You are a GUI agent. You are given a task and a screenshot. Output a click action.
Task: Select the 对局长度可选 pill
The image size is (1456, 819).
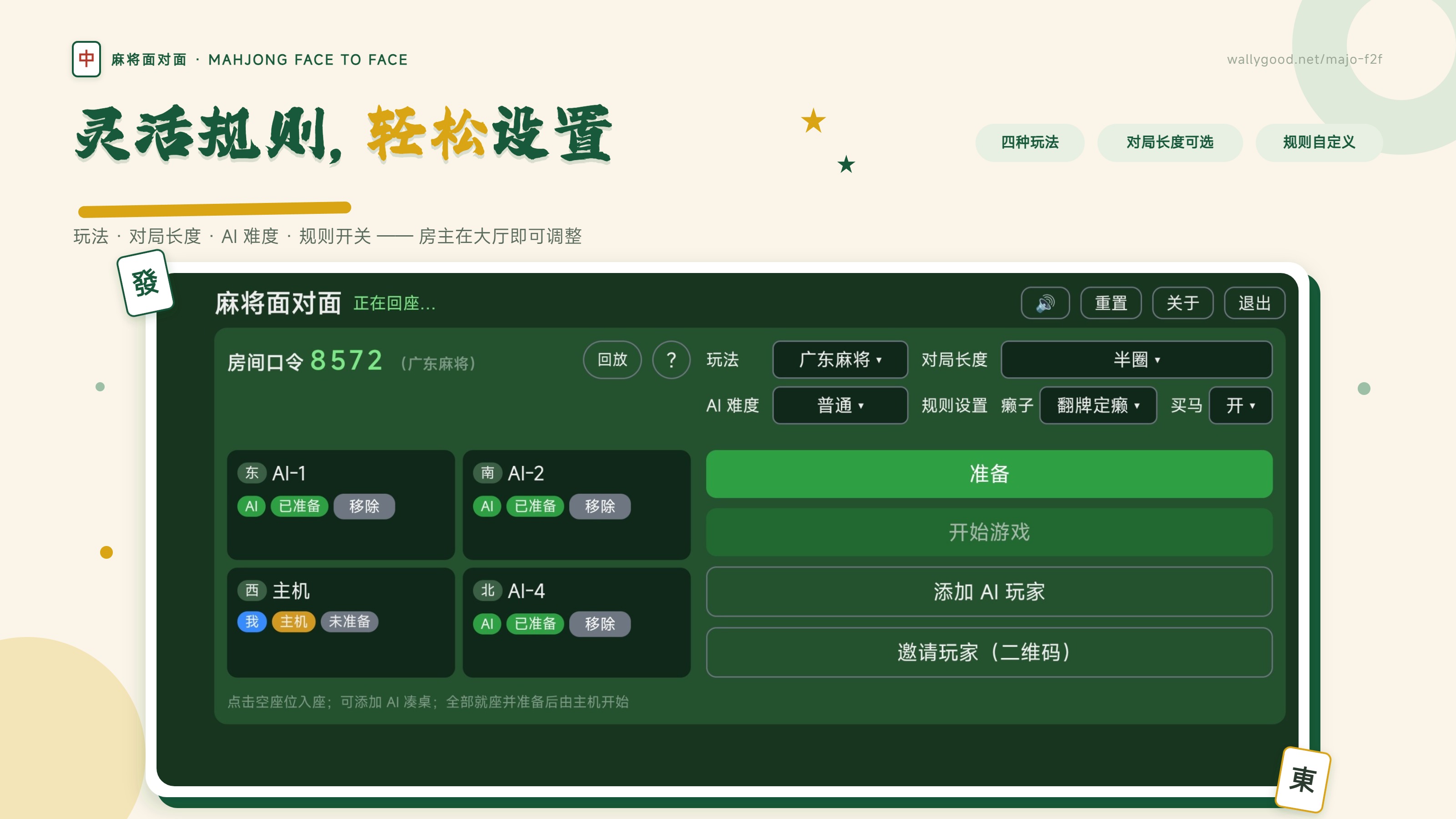click(1170, 142)
